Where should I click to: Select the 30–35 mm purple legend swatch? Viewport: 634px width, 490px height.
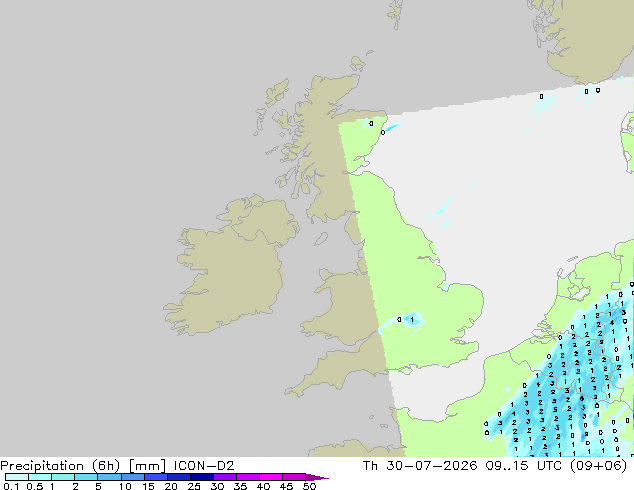[224, 477]
